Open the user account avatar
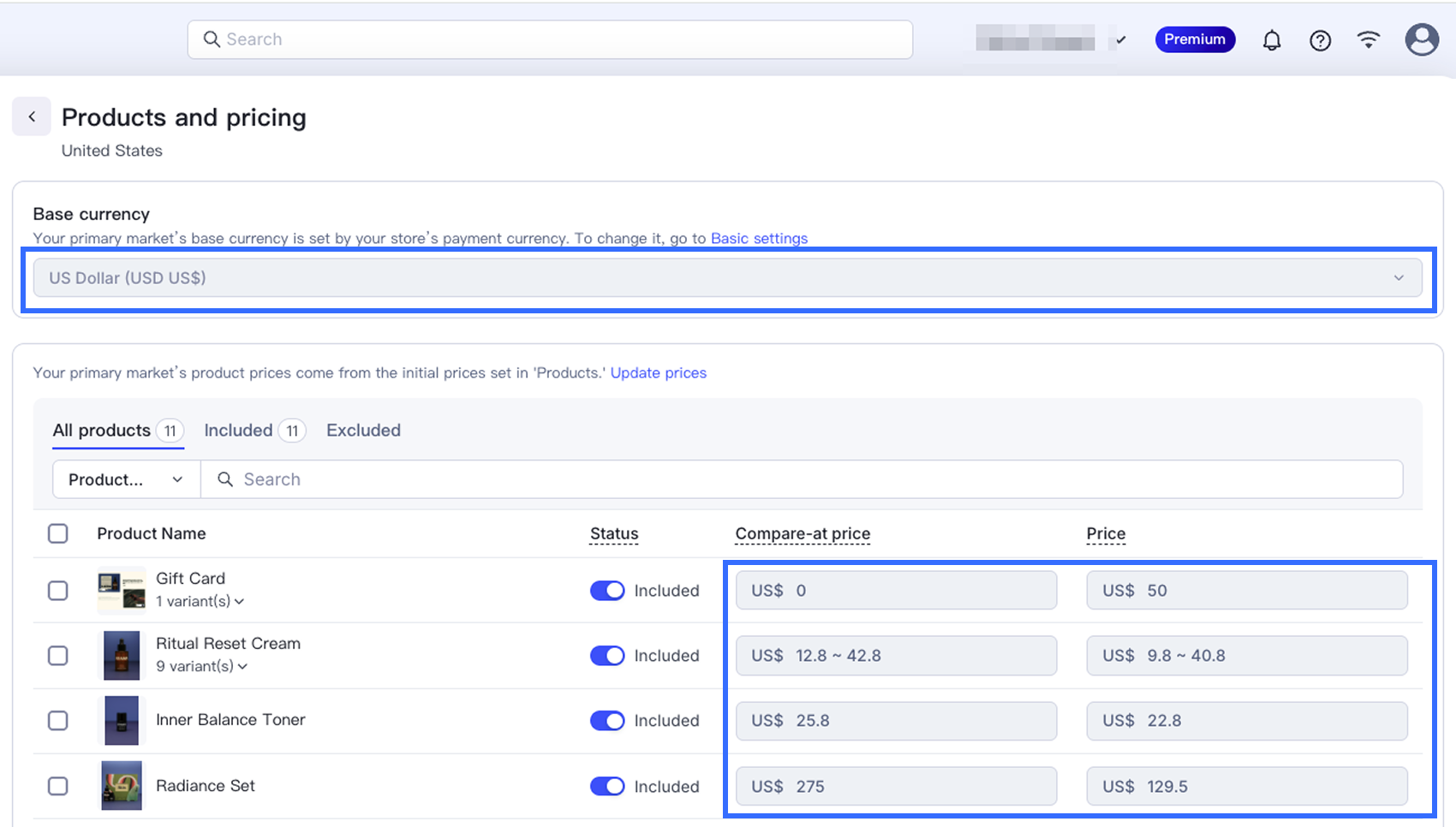1456x827 pixels. point(1421,39)
